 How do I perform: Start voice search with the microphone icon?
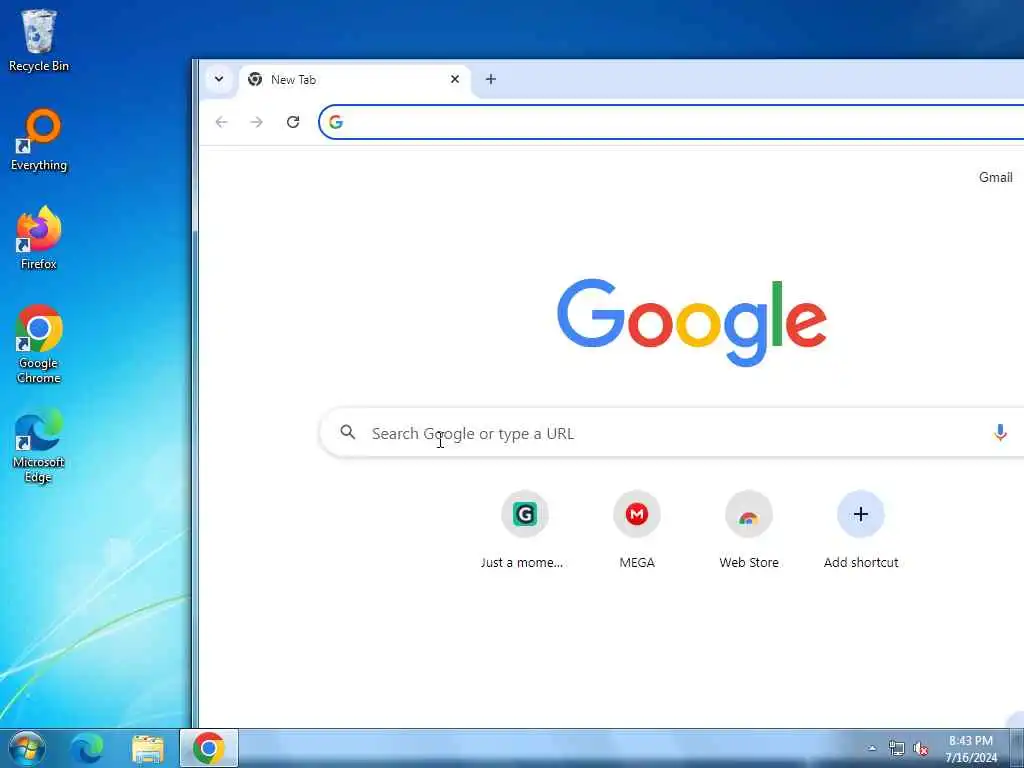click(1000, 432)
